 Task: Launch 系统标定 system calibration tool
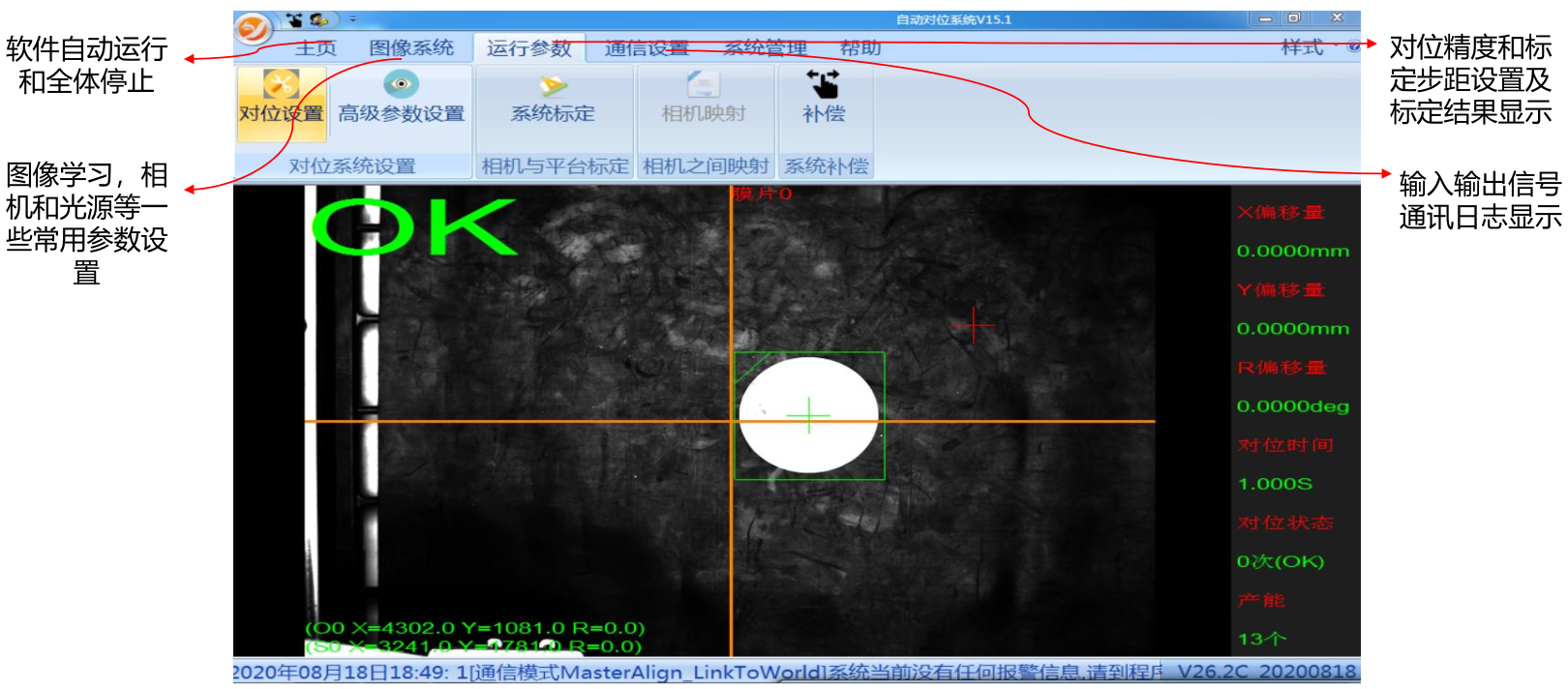click(x=553, y=87)
